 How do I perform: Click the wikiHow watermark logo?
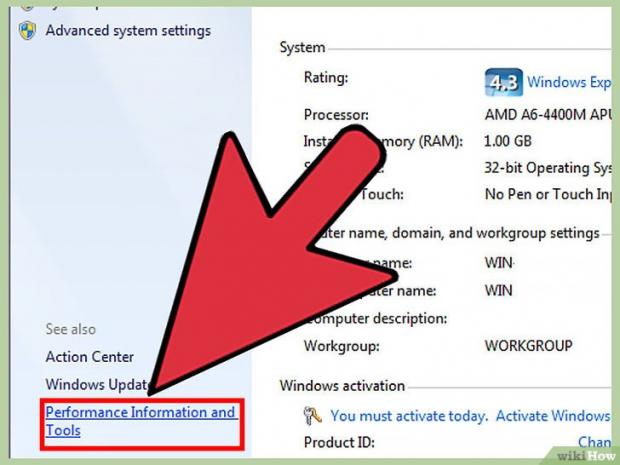tap(583, 454)
